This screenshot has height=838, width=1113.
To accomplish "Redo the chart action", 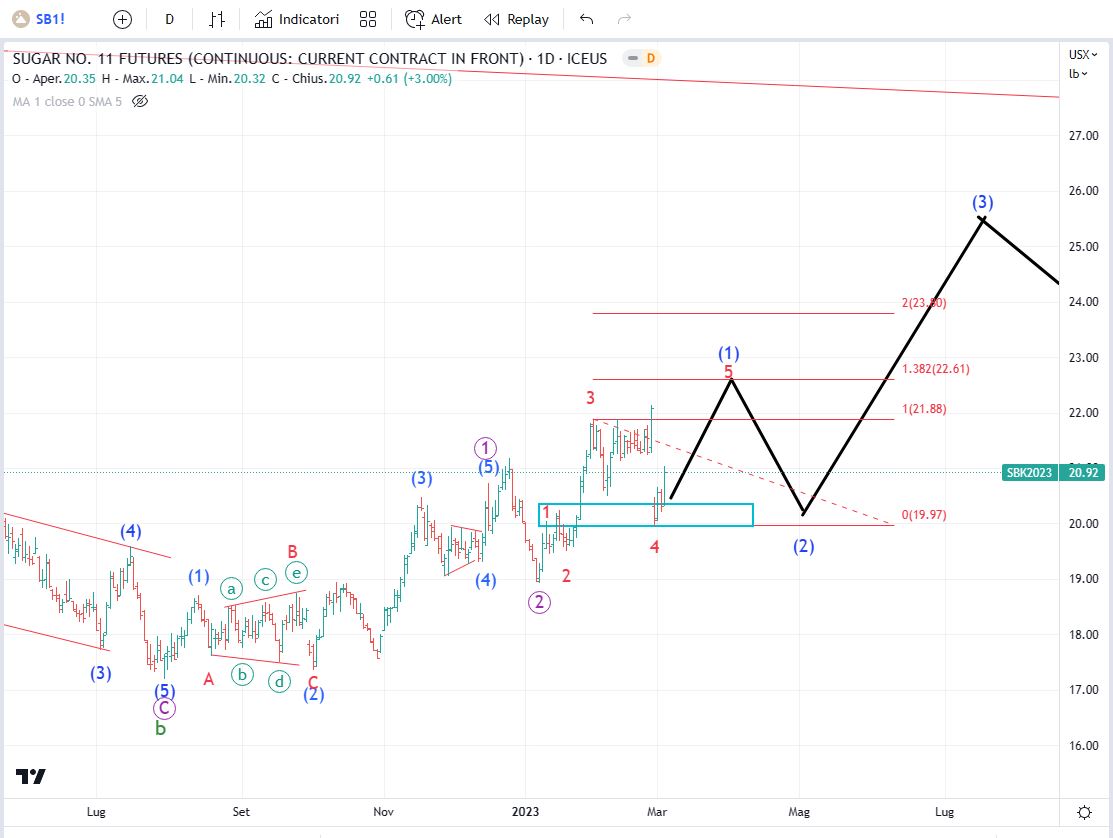I will tap(624, 19).
